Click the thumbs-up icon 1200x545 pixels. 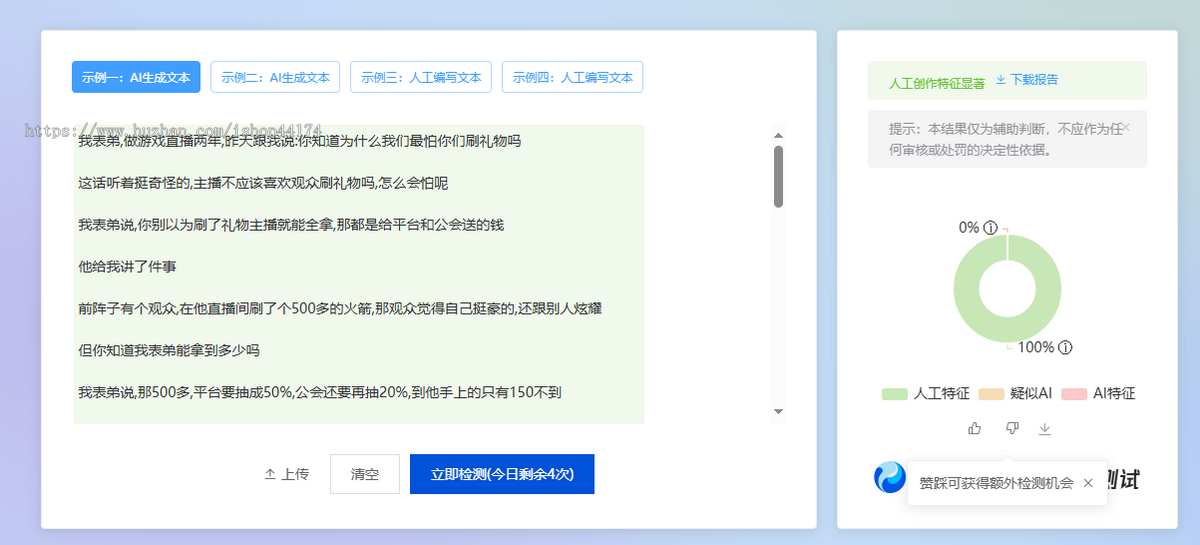(x=975, y=428)
